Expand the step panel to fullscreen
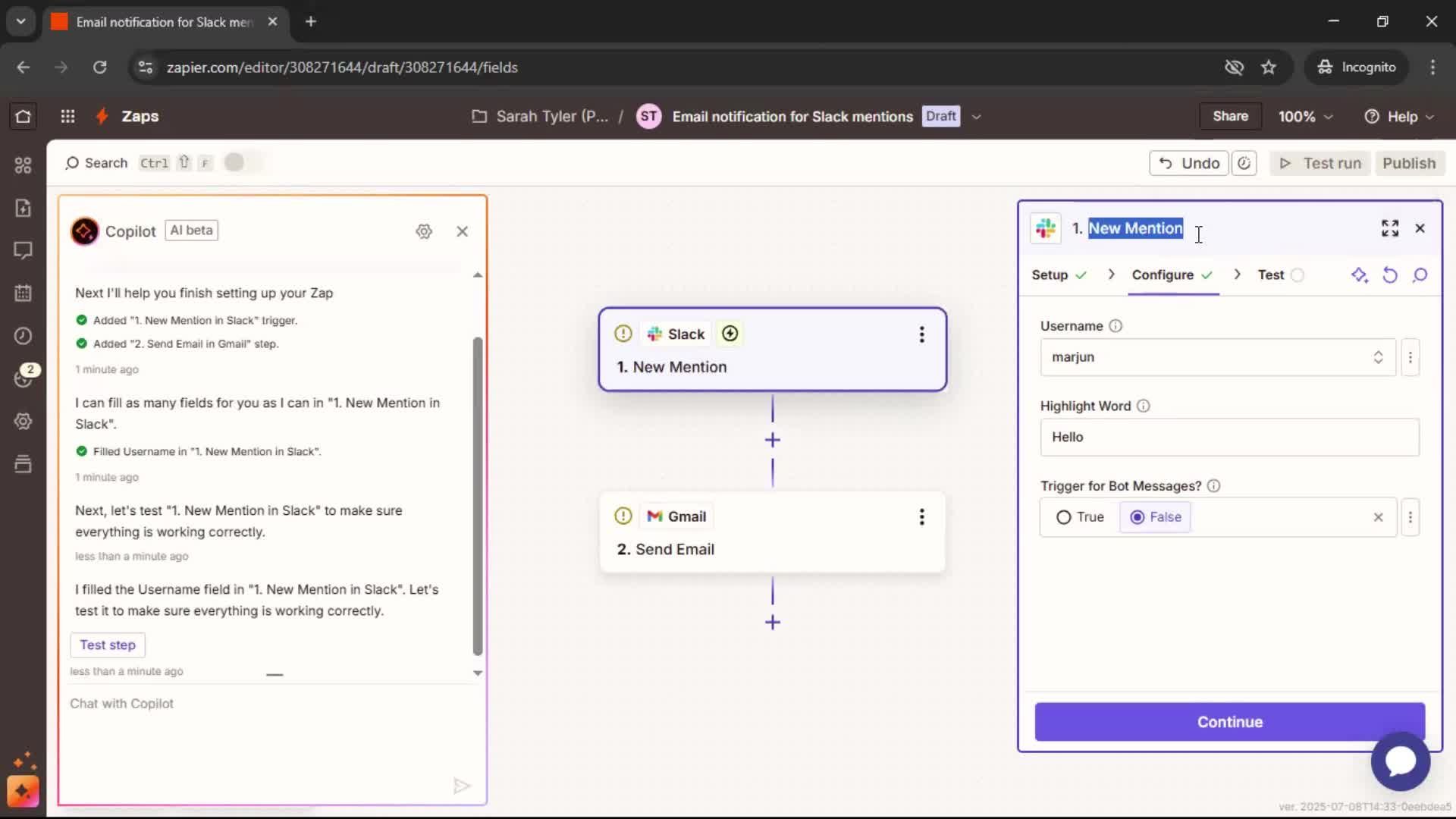Screen dimensions: 1456x819 (1390, 228)
